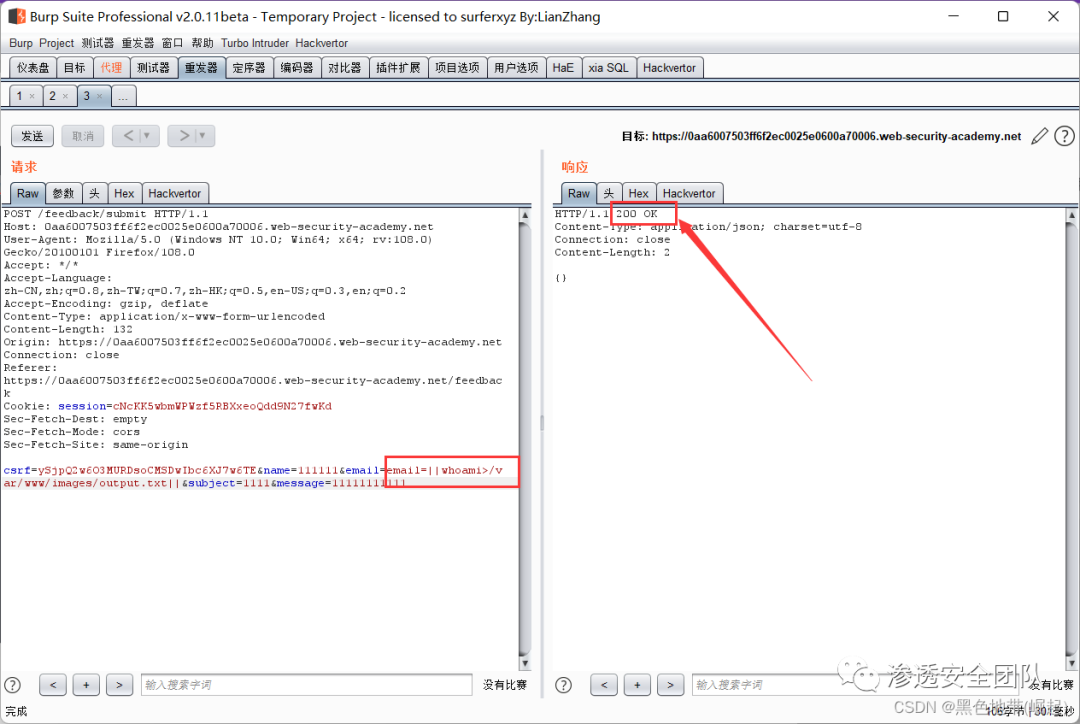1080x724 pixels.
Task: Switch to the xia SQL tab
Action: tap(608, 68)
